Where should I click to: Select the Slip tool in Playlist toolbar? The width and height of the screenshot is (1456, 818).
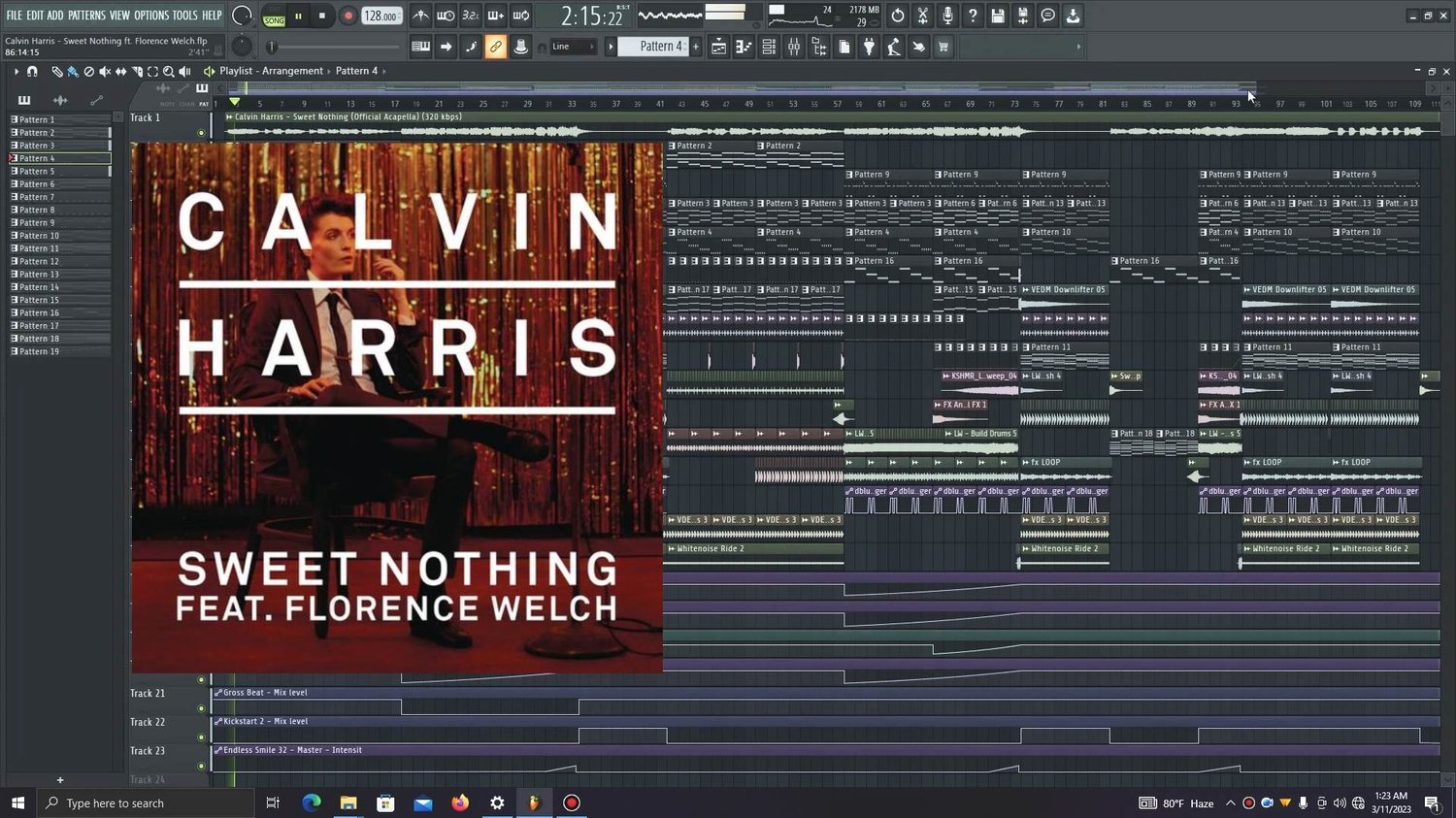point(120,71)
